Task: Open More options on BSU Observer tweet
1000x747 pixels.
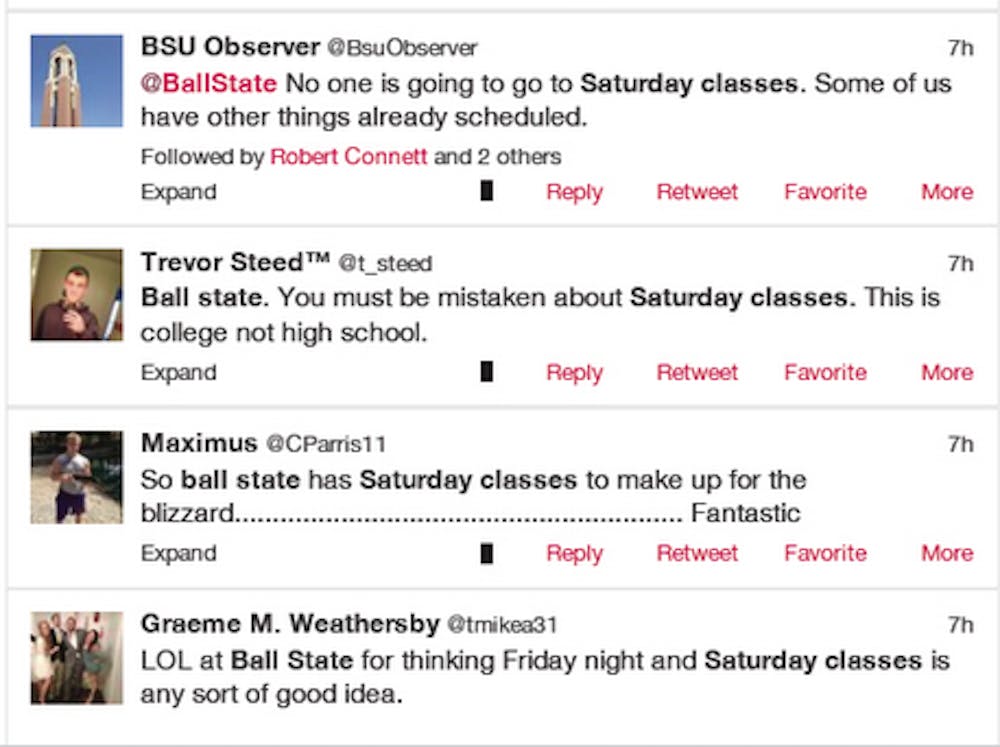Action: (x=947, y=192)
